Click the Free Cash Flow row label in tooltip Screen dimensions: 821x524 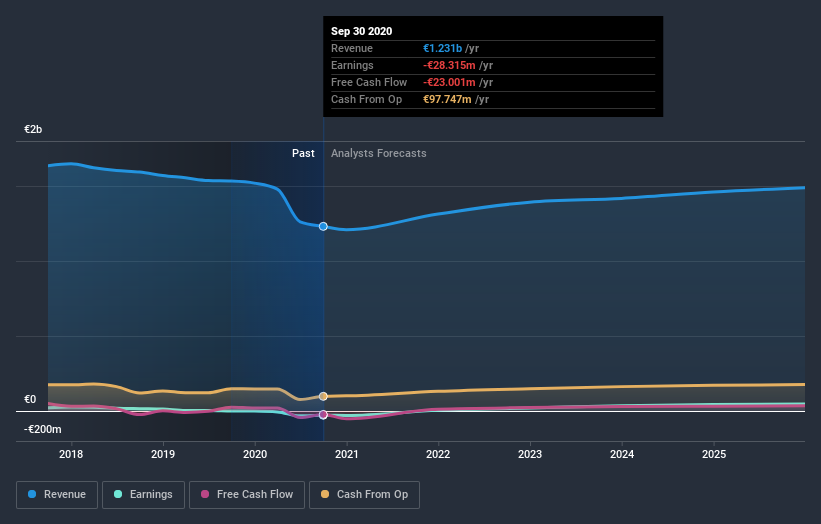click(369, 82)
